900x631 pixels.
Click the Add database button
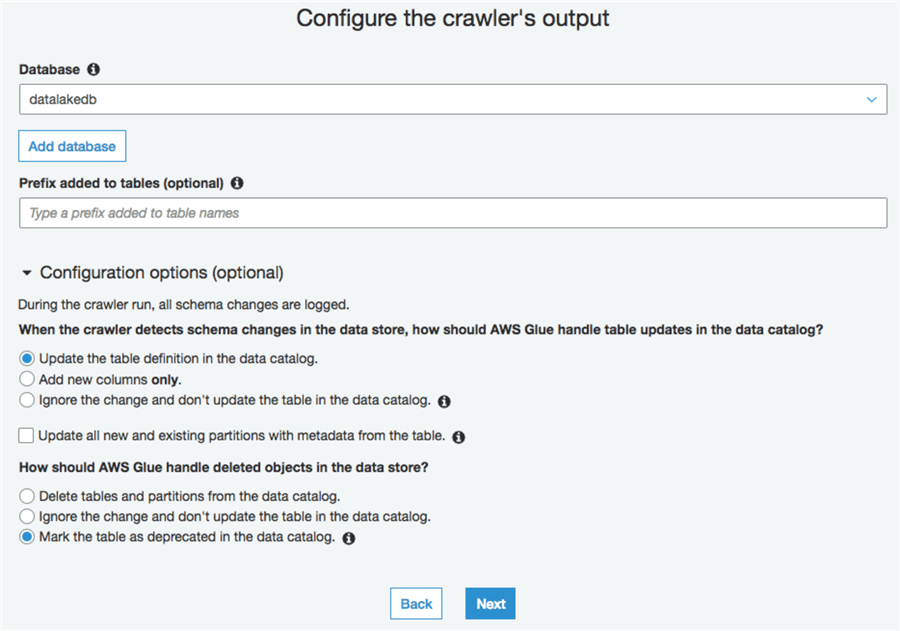[x=72, y=146]
